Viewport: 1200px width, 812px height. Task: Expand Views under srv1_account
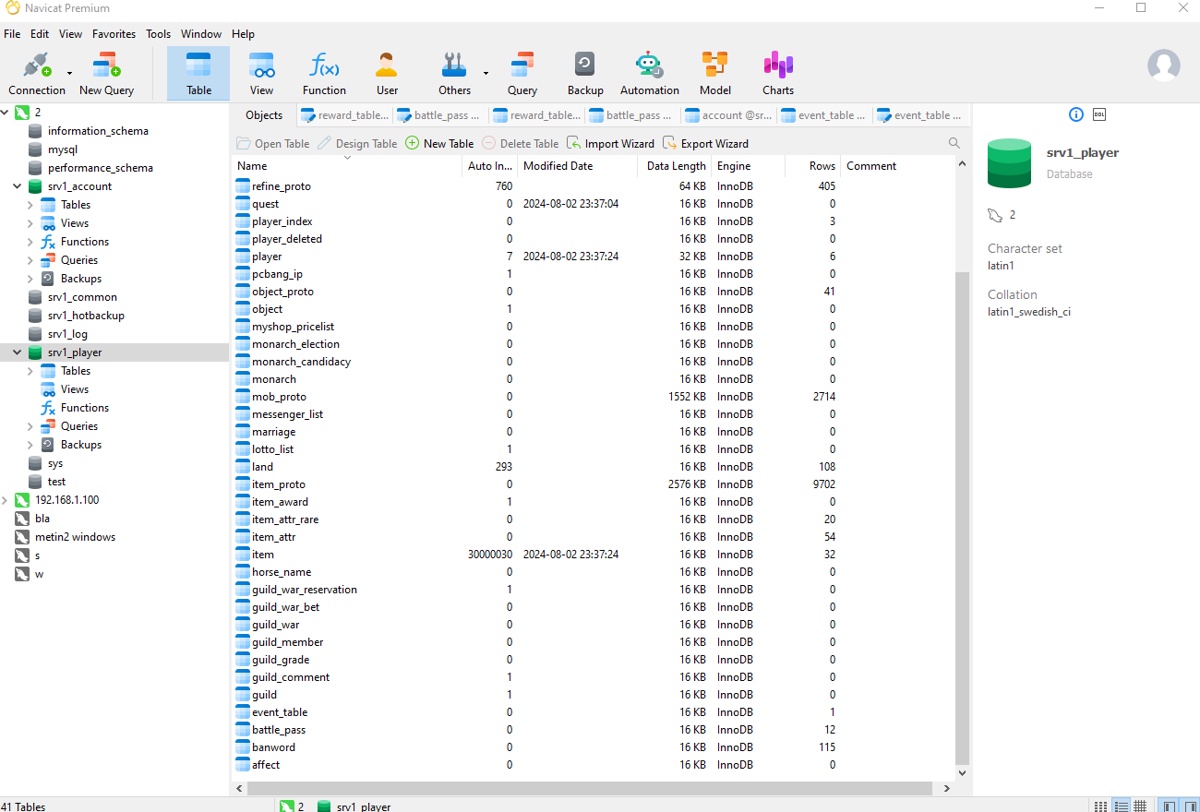point(30,223)
